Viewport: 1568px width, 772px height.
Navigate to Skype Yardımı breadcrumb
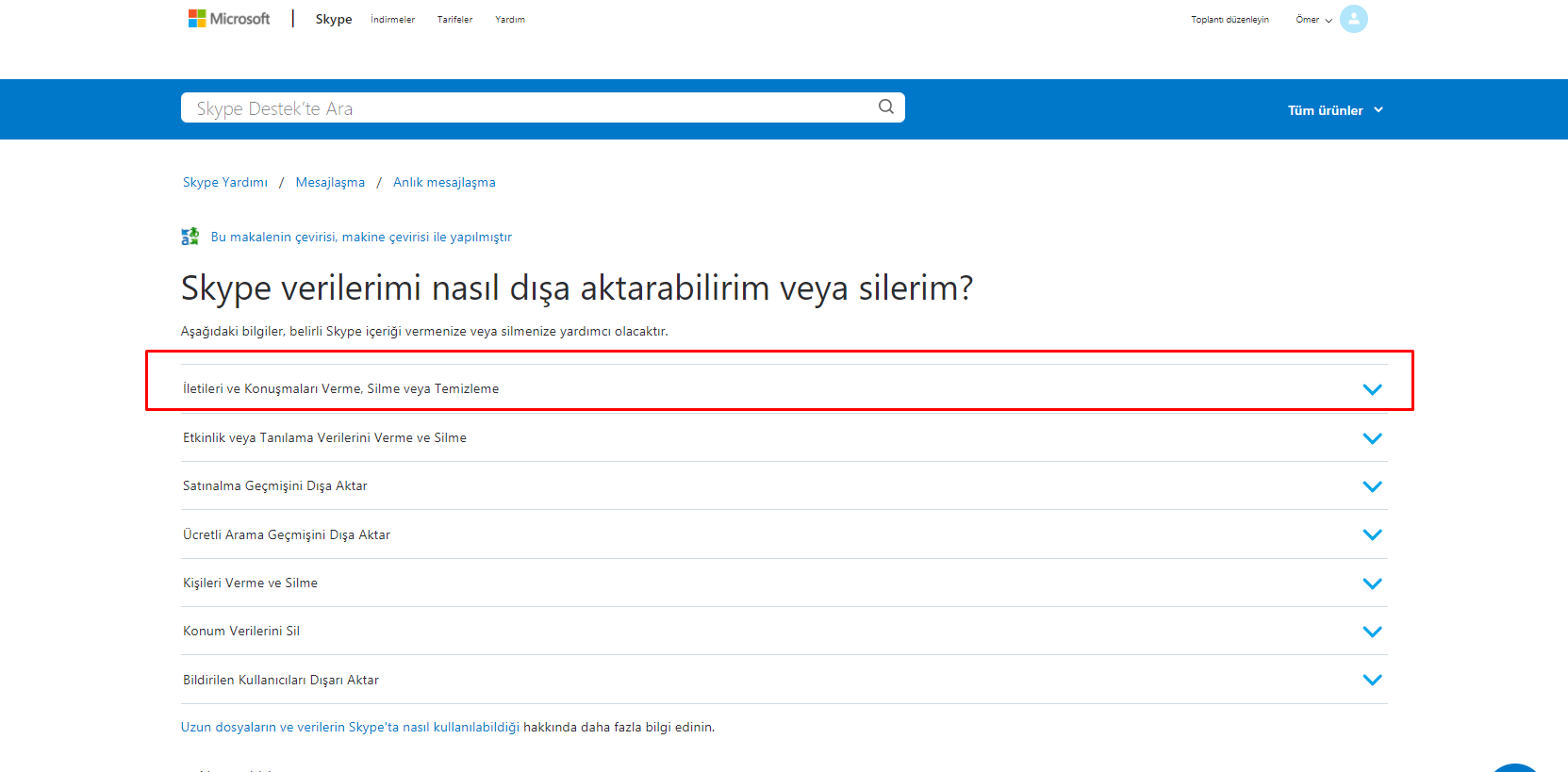click(x=225, y=183)
